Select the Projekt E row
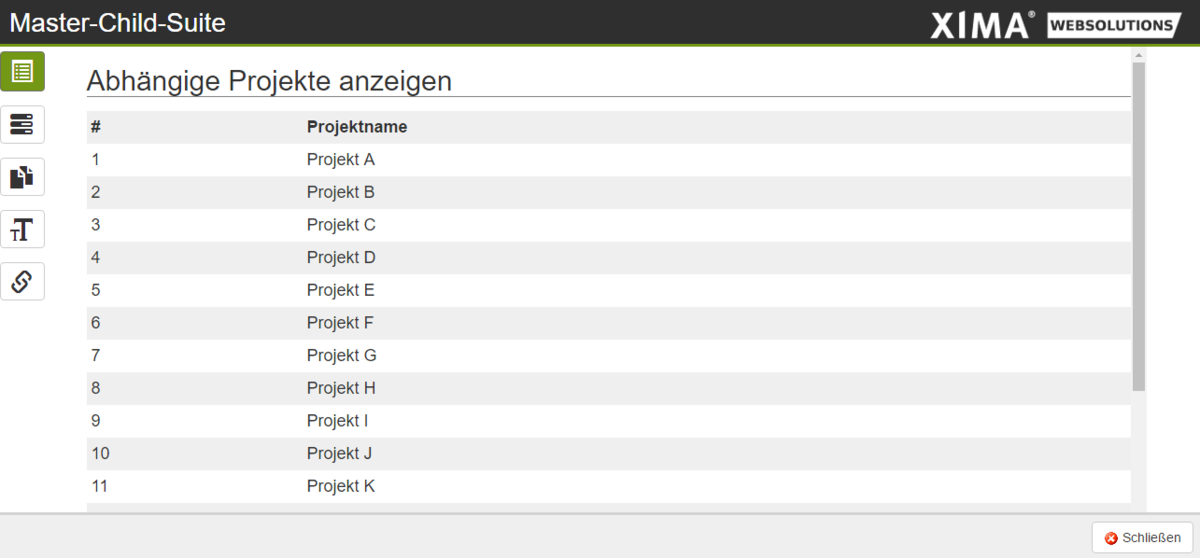Screen dimensions: 1200x558 pyautogui.click(x=609, y=290)
